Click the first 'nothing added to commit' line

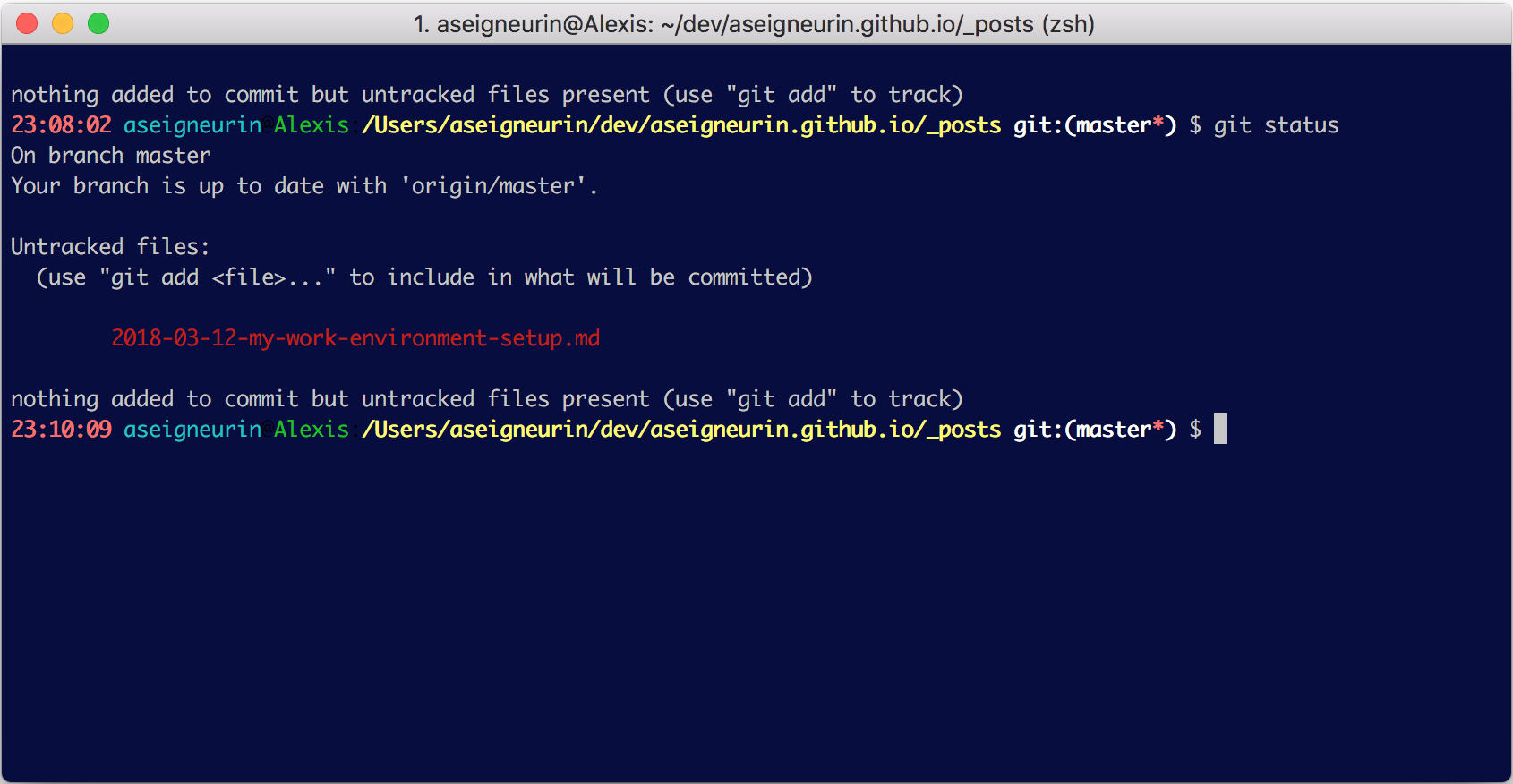tap(487, 95)
